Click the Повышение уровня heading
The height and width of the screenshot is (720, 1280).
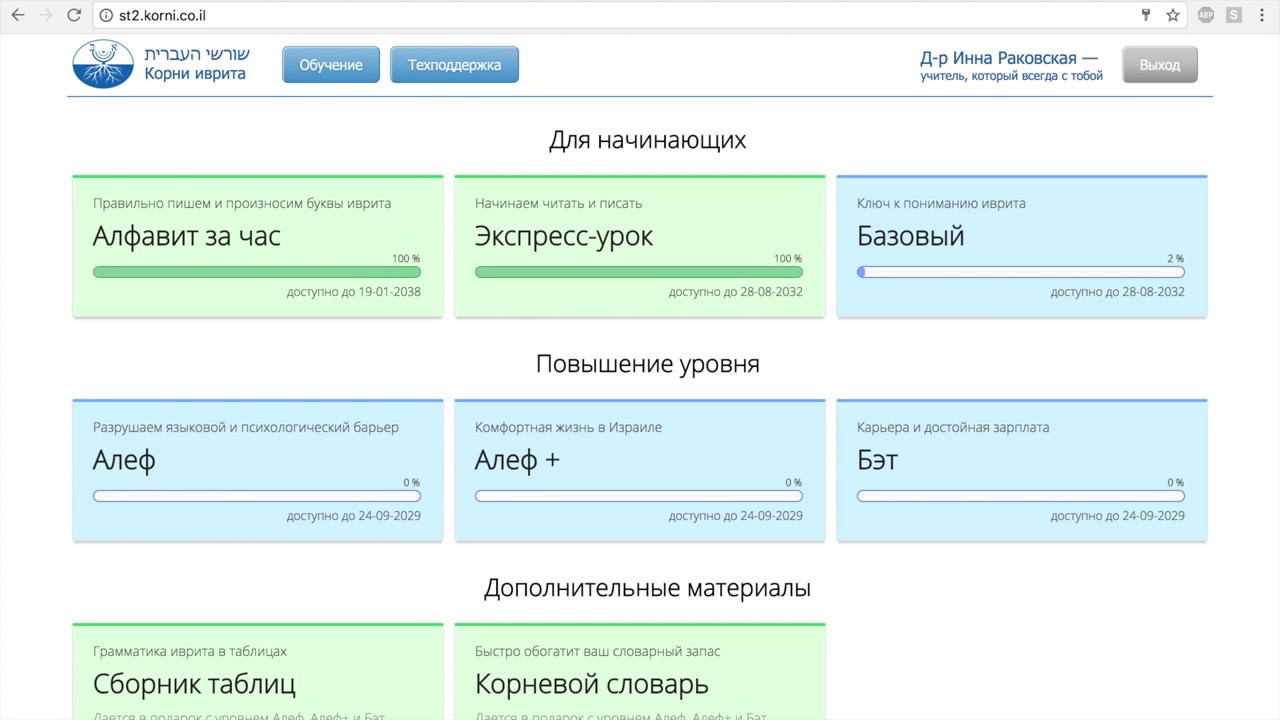tap(647, 363)
